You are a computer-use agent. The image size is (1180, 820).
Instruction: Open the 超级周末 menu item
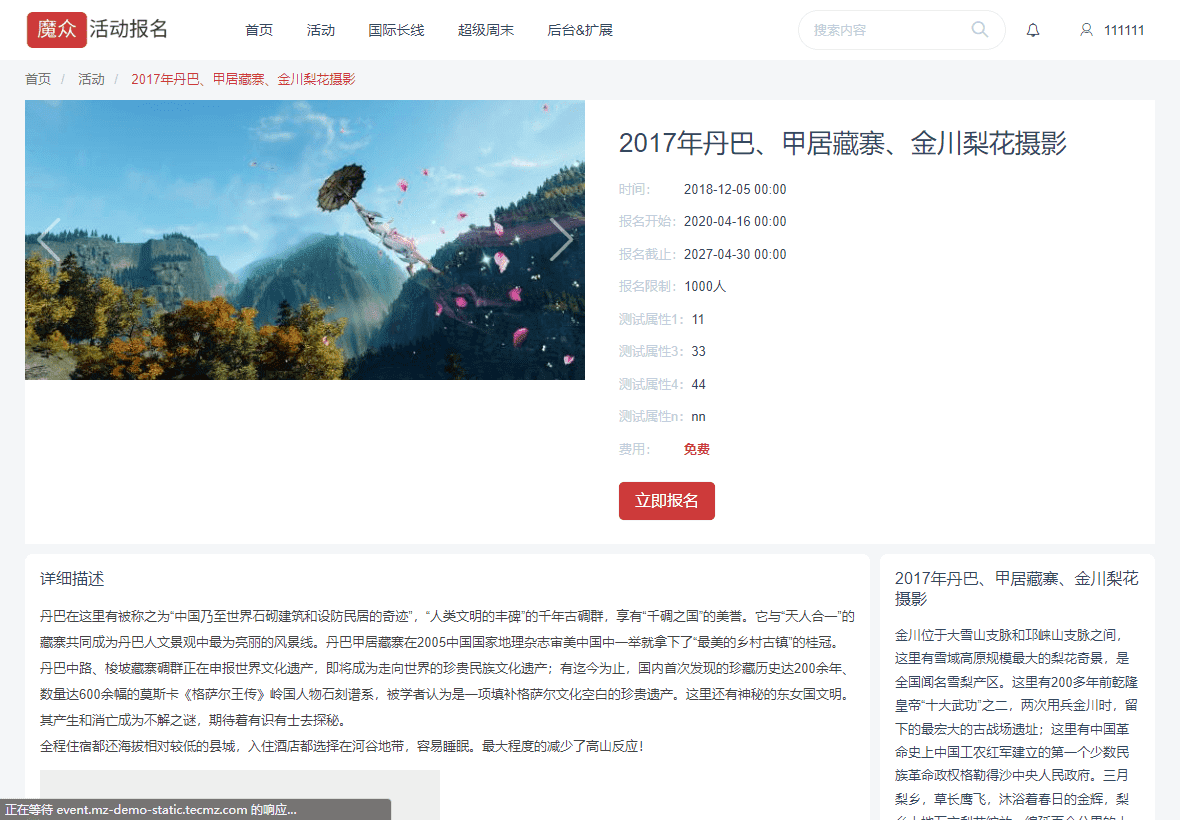pyautogui.click(x=485, y=30)
